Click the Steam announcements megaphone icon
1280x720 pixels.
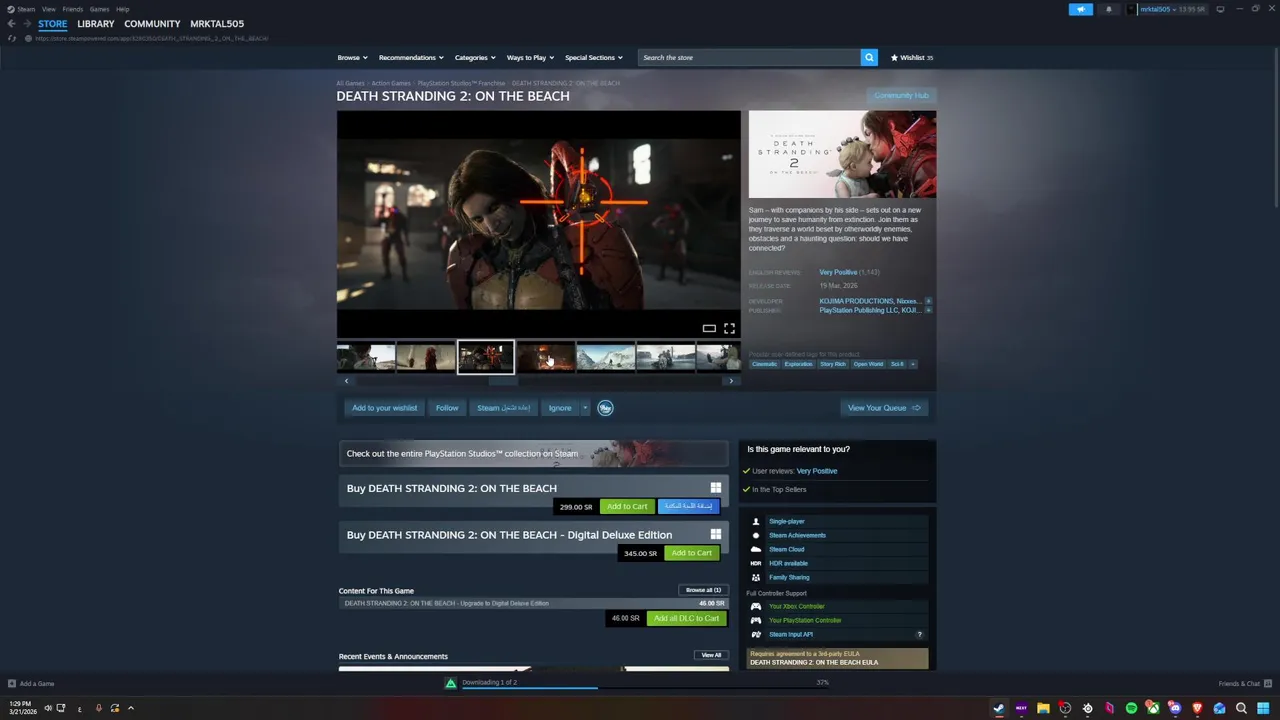pyautogui.click(x=1080, y=9)
